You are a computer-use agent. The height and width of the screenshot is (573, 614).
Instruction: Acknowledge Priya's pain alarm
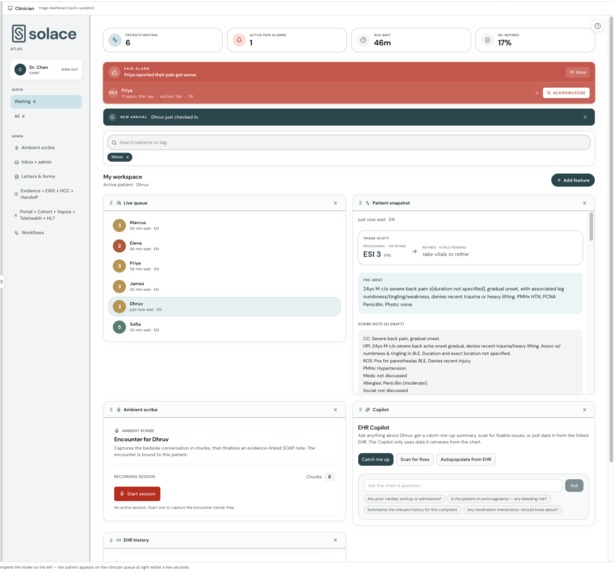(x=566, y=93)
